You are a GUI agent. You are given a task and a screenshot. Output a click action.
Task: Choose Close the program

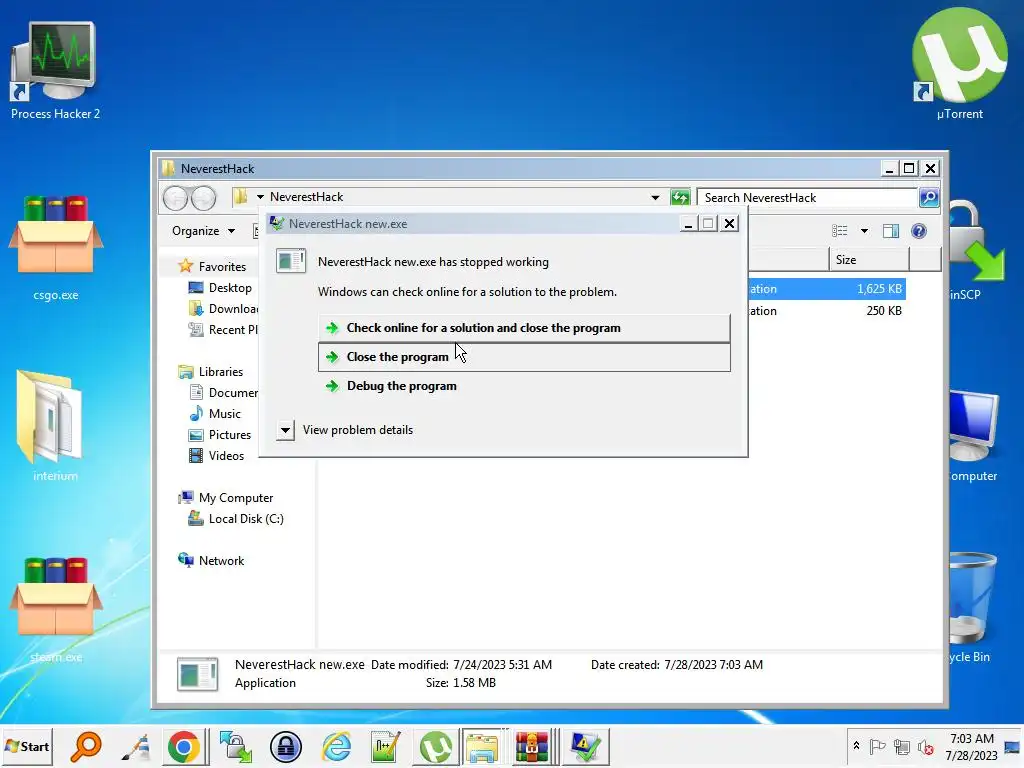pyautogui.click(x=524, y=357)
